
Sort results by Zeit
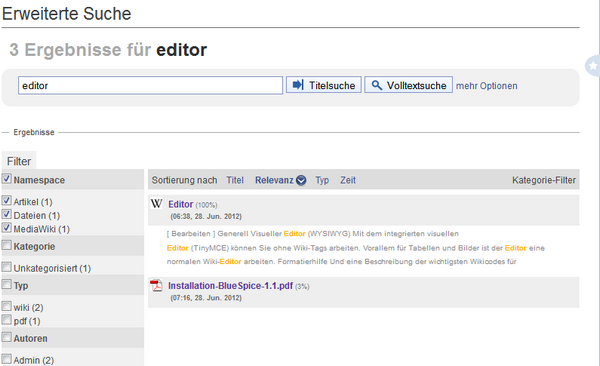coord(348,180)
